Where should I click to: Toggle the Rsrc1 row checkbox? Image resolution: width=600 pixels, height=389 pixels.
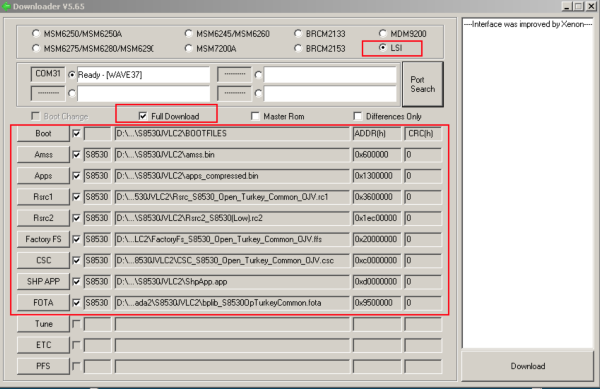click(77, 197)
